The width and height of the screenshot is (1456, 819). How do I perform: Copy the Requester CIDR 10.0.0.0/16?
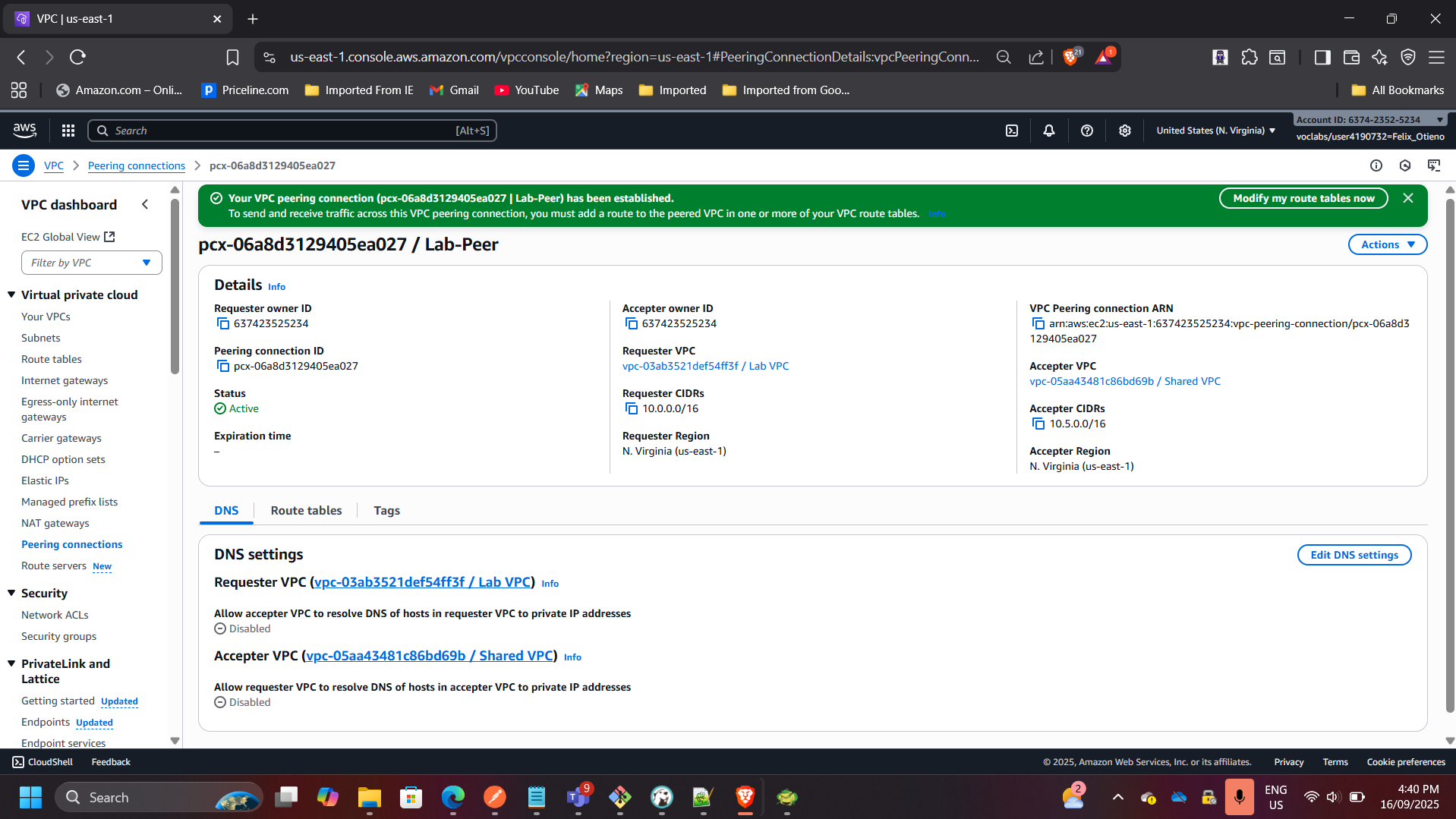coord(632,408)
